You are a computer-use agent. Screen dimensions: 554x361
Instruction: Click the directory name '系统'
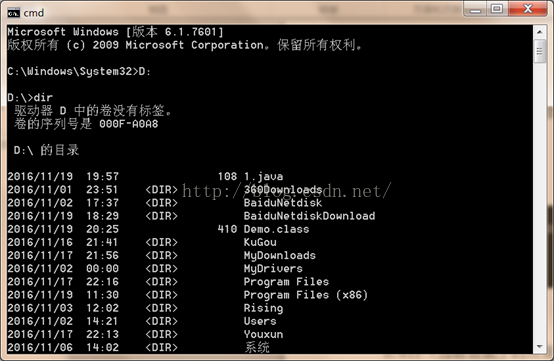click(257, 347)
